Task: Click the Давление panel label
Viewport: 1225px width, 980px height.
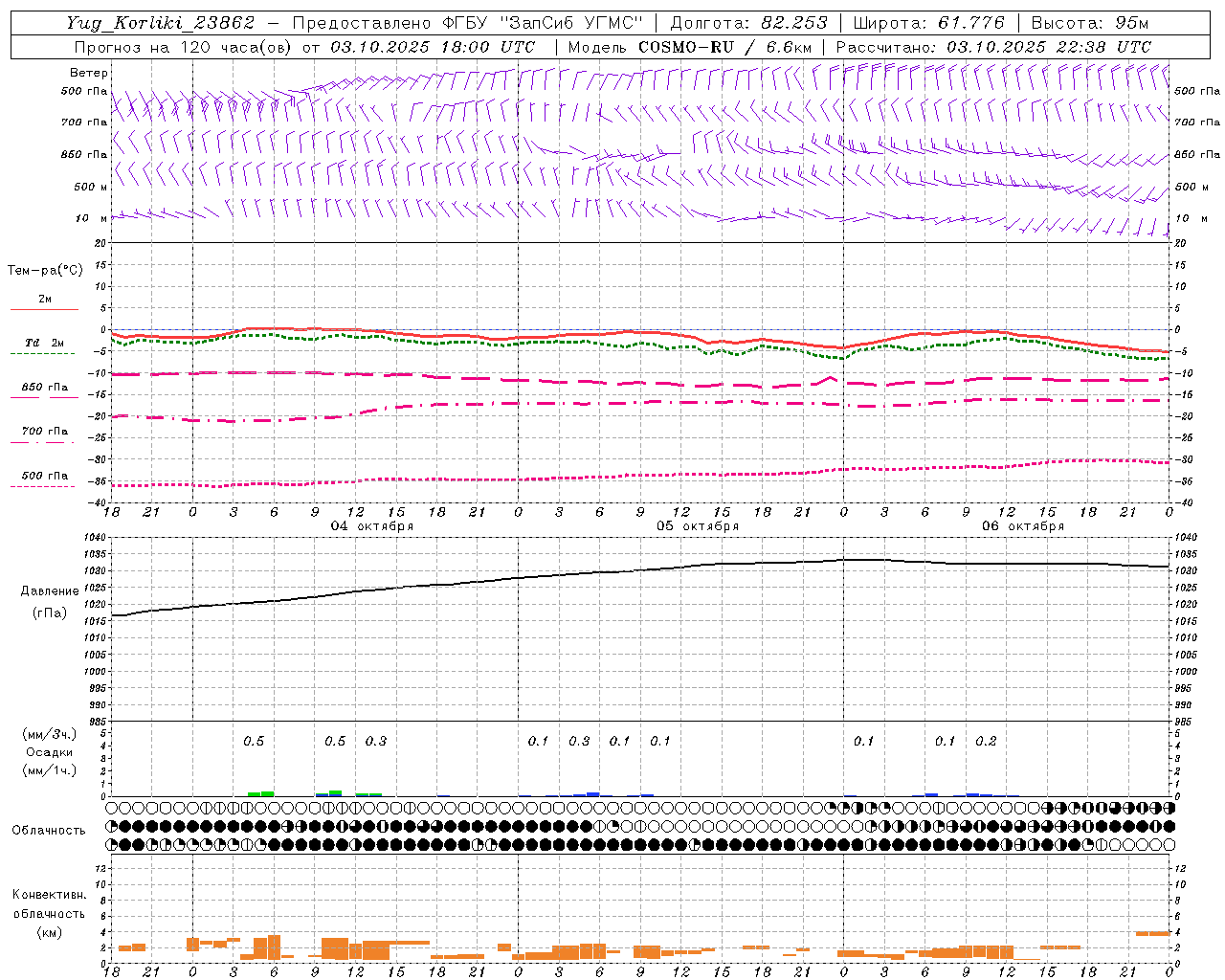Action: coord(50,591)
